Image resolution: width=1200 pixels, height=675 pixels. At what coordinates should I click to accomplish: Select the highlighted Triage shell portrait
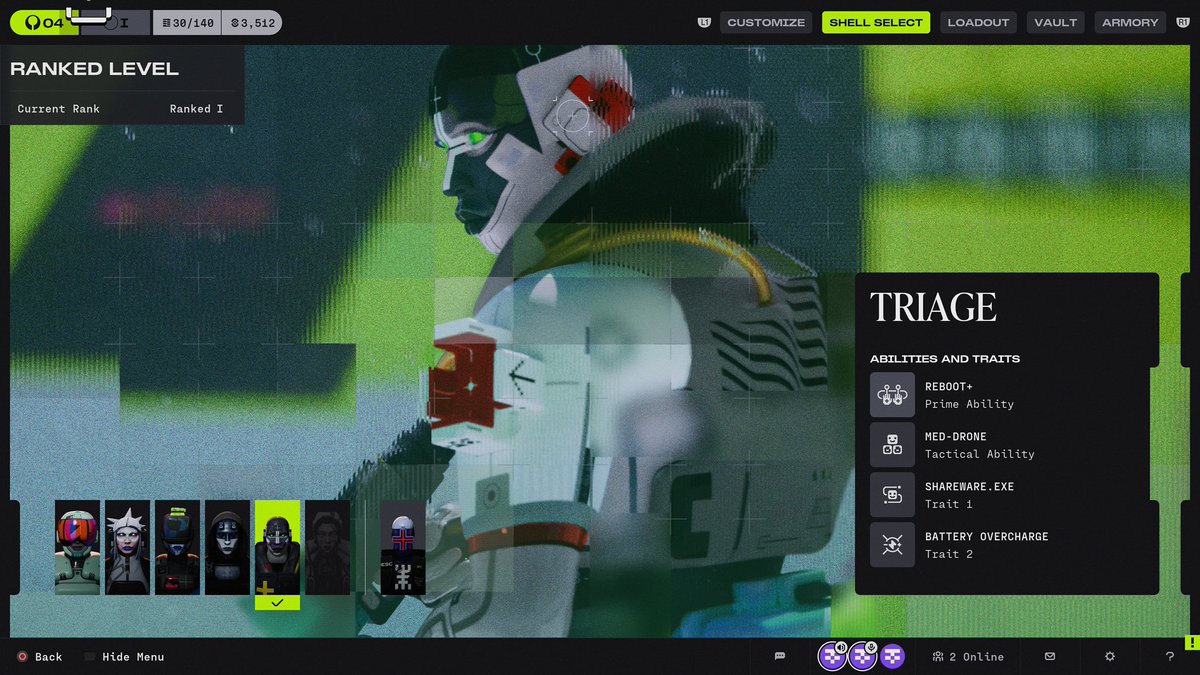pyautogui.click(x=277, y=548)
